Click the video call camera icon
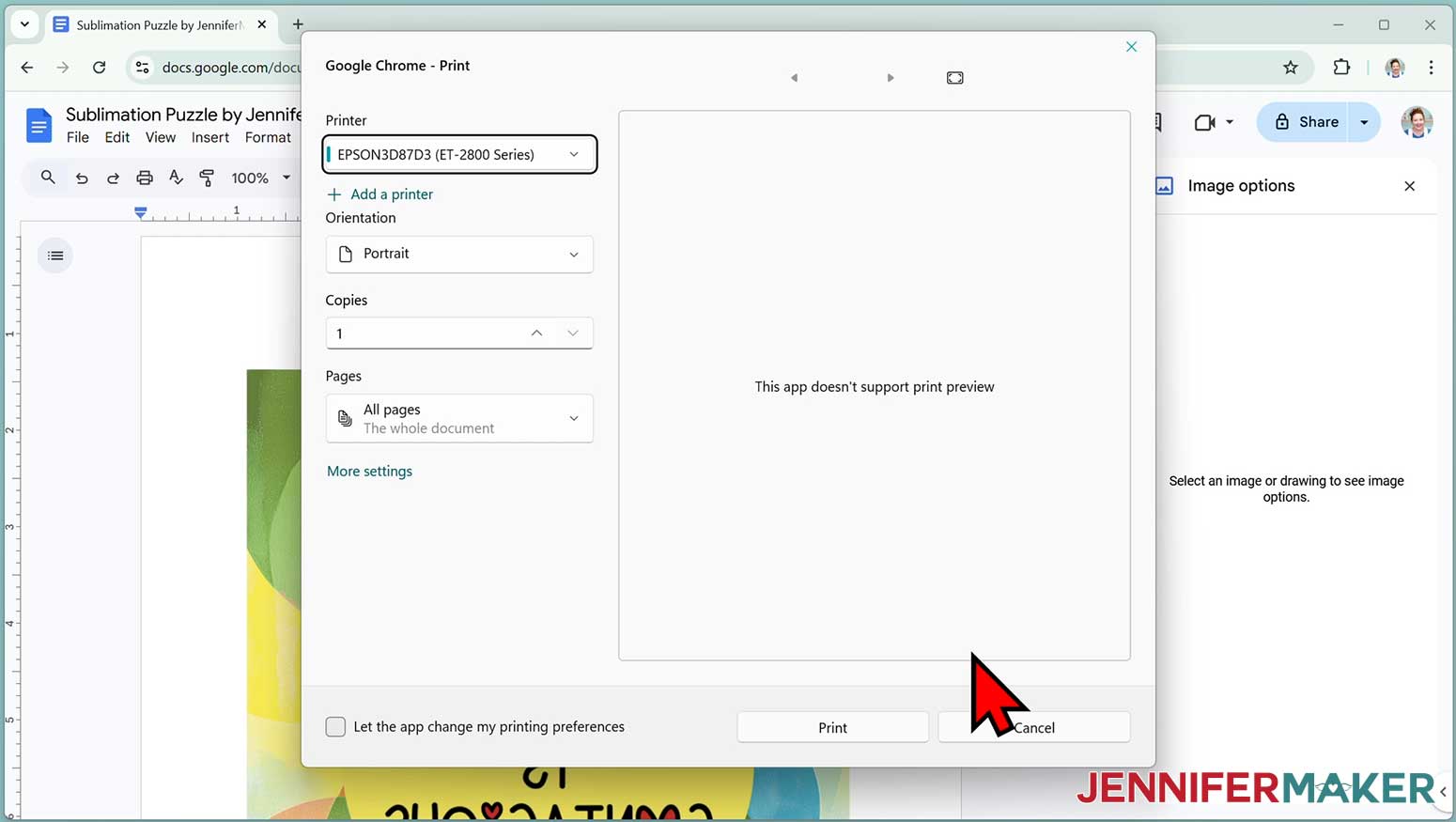The height and width of the screenshot is (822, 1456). [1204, 122]
